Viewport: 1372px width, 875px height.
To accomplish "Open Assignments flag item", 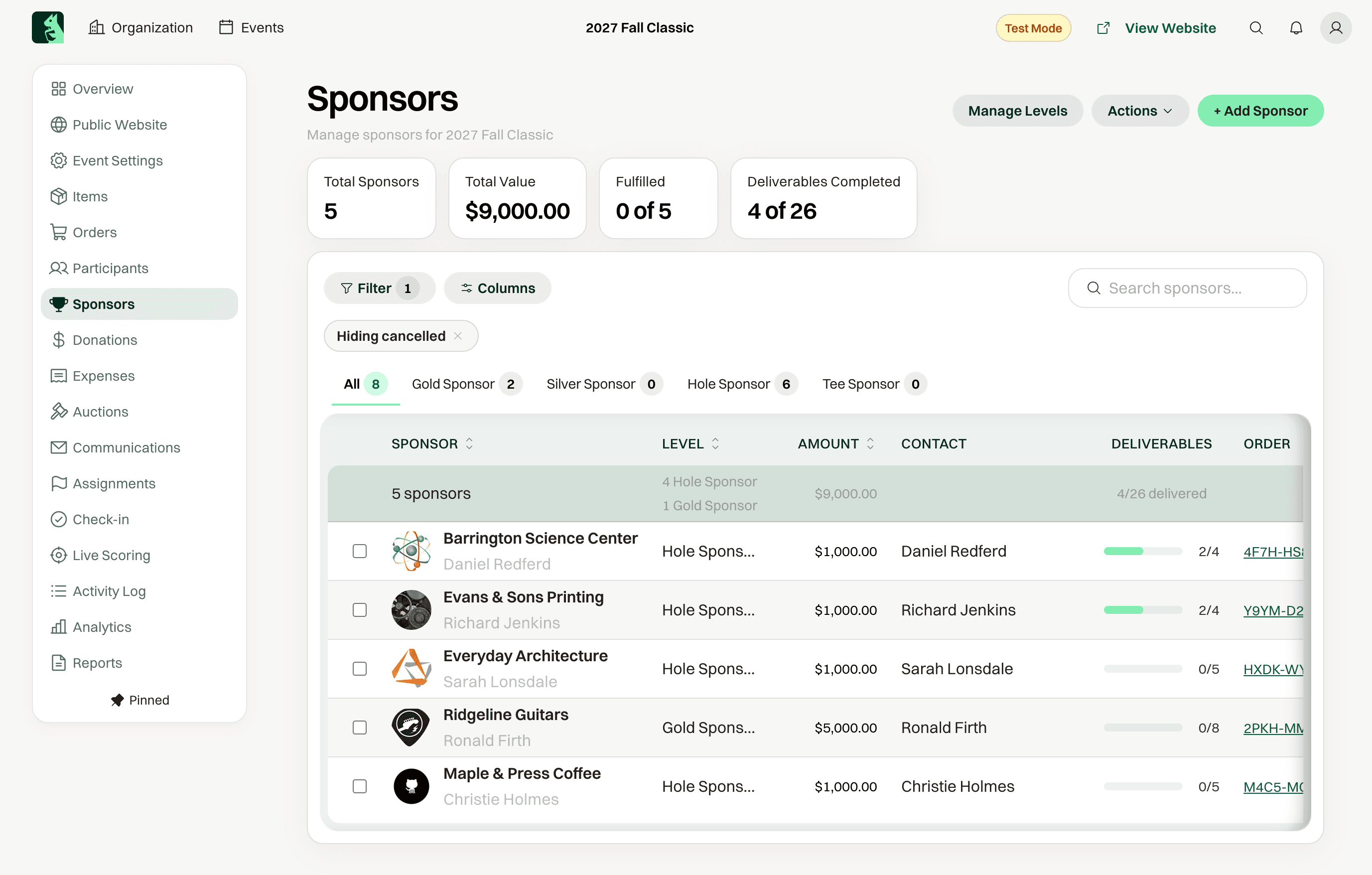I will click(139, 484).
